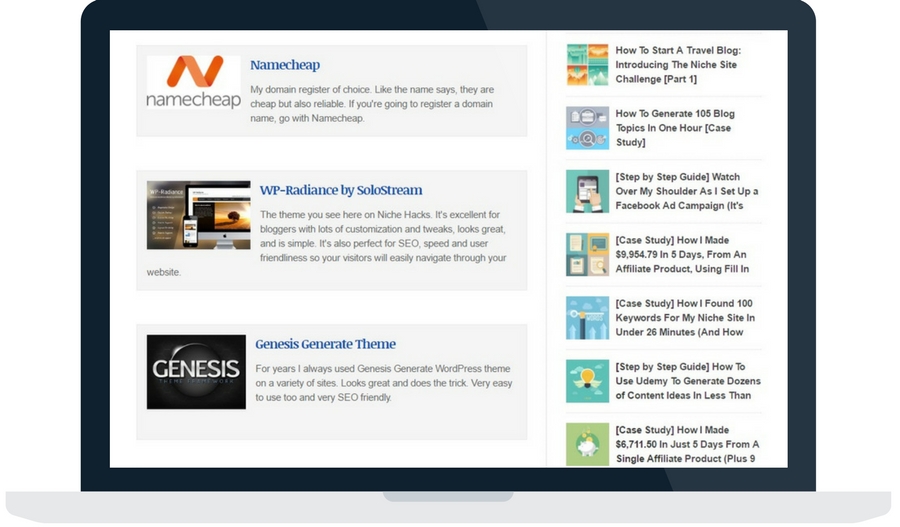Open the 100 Keywords For My Niche Site post
Viewport: 900px width, 527px height.
click(685, 317)
